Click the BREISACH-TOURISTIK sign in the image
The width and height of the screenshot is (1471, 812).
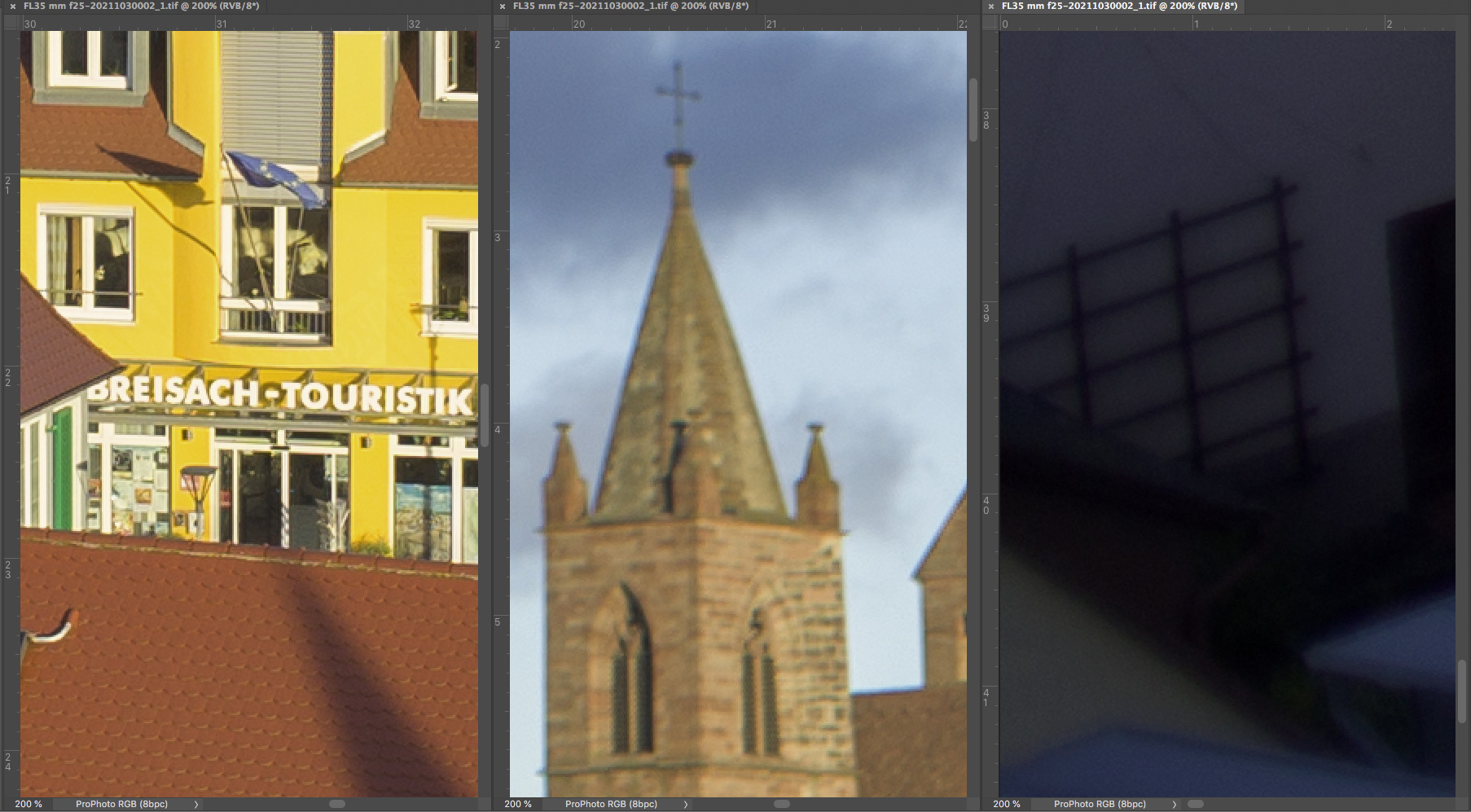coord(281,395)
